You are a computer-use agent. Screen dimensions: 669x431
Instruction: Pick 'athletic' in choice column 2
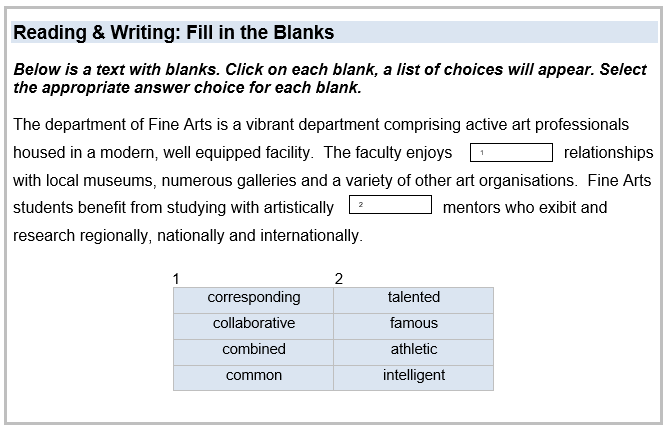pos(414,350)
